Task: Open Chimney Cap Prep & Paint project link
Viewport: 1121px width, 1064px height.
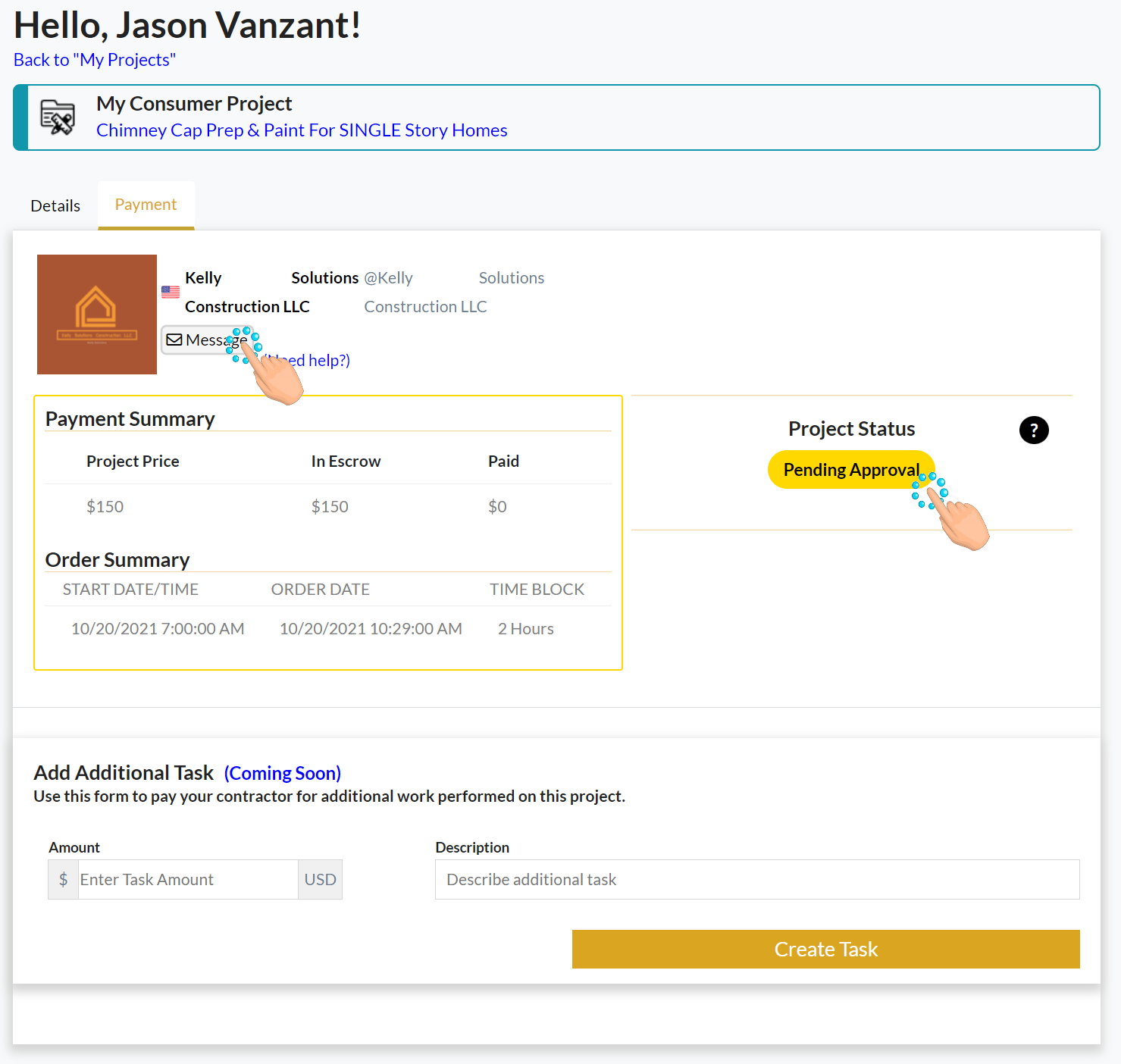Action: tap(302, 130)
